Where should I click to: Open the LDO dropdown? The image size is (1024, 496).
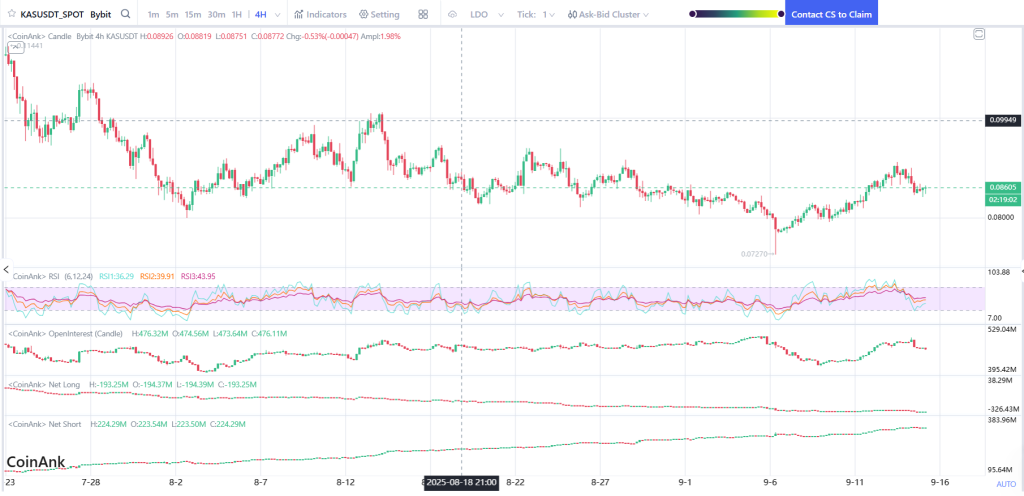click(487, 14)
